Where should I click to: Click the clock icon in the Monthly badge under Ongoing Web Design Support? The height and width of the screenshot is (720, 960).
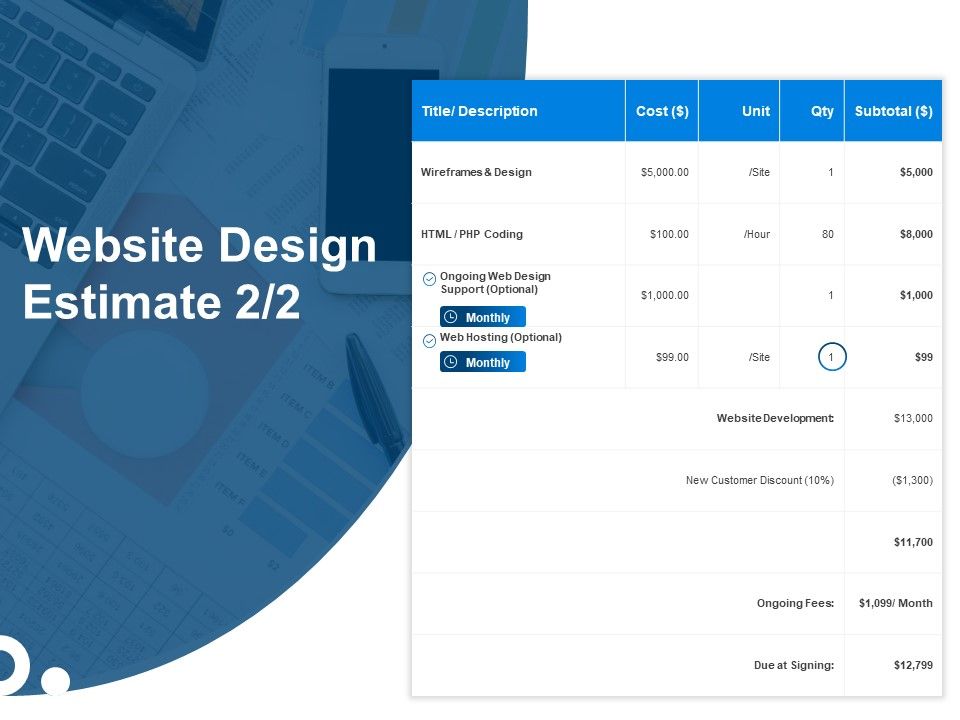tap(451, 317)
